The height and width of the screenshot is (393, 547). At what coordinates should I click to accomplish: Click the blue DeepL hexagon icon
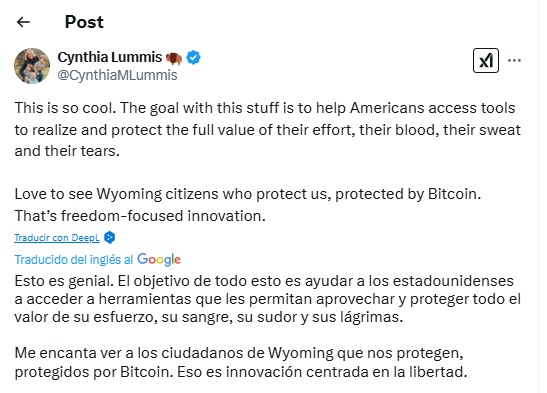(x=110, y=237)
